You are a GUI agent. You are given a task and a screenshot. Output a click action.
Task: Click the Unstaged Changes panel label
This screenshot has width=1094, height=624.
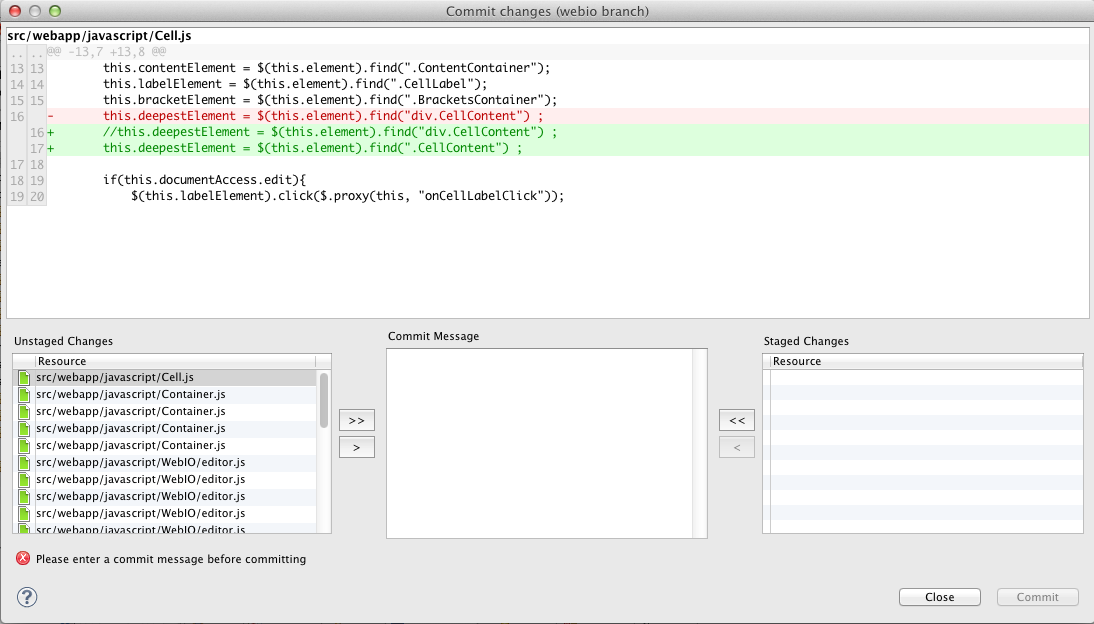coord(63,341)
